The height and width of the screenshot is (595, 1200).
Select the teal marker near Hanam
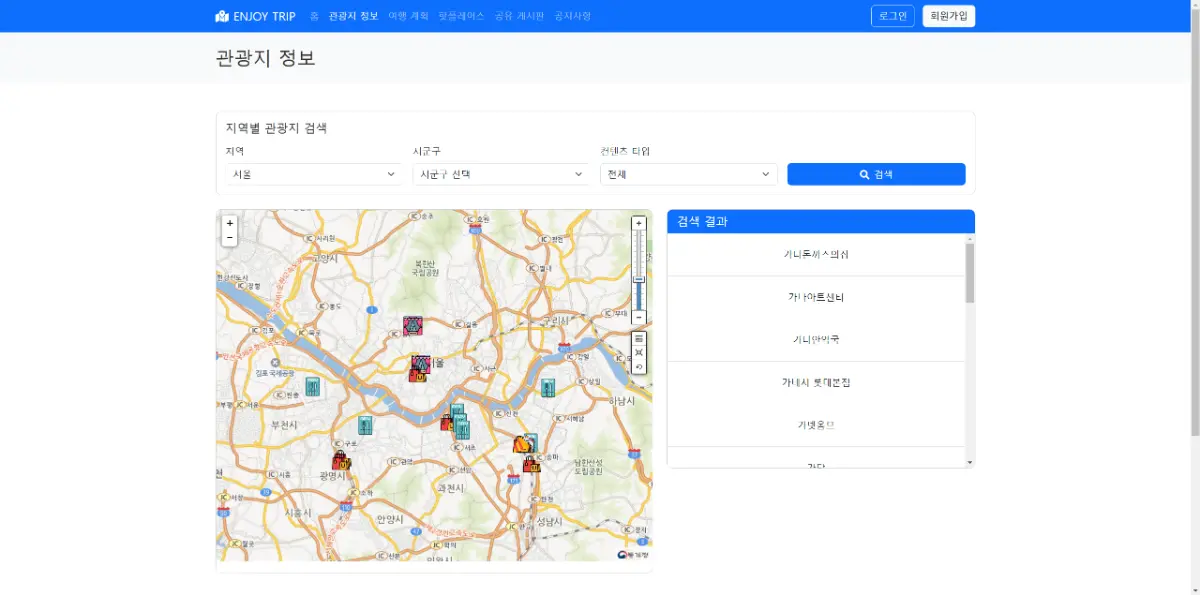[548, 388]
